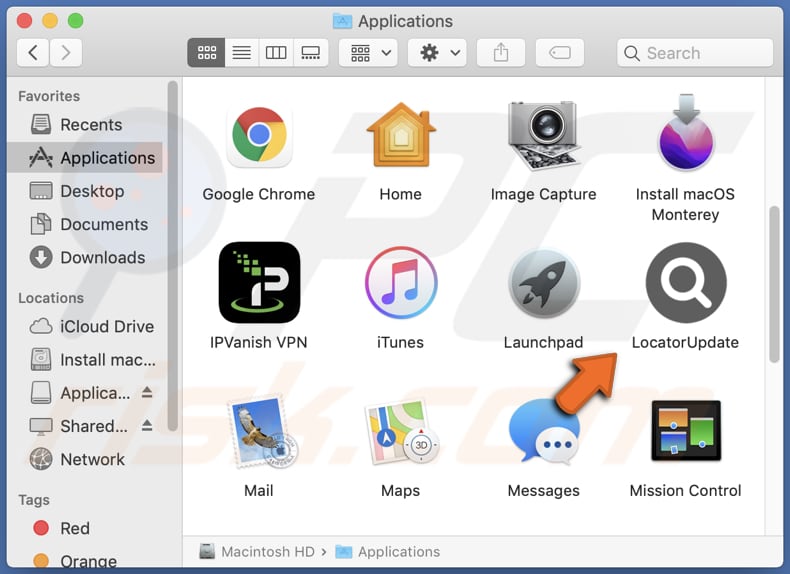Open iCloud Drive in the sidebar
Viewport: 790px width, 574px height.
(x=85, y=327)
